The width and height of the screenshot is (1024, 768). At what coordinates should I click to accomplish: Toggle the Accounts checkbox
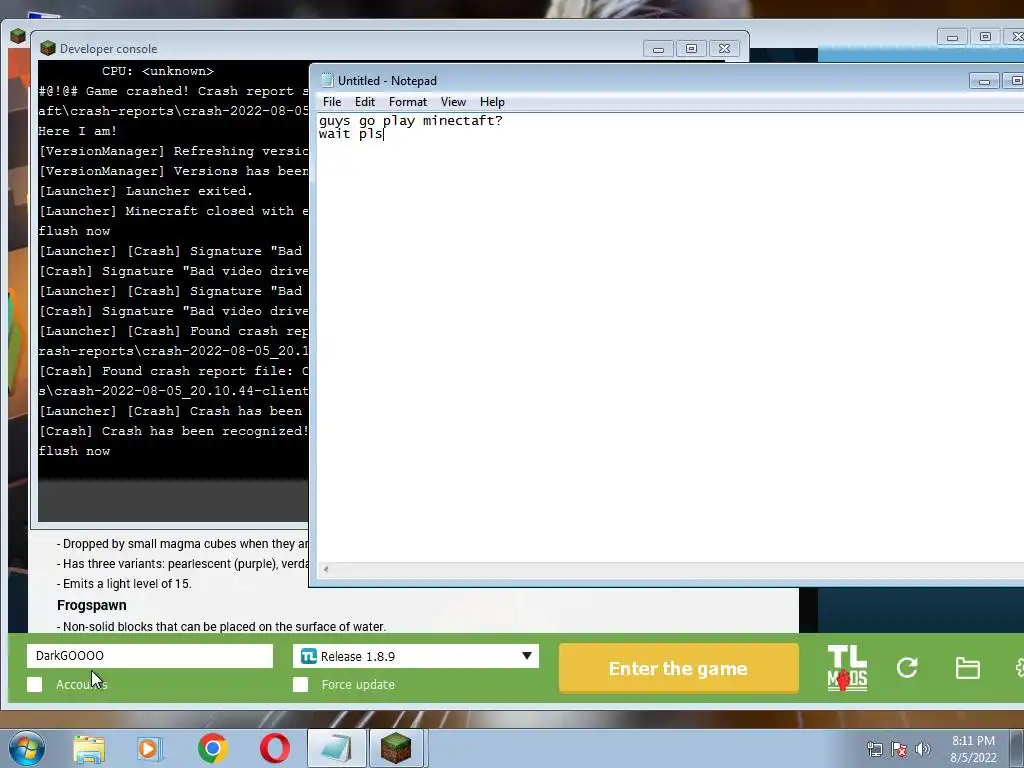point(35,684)
